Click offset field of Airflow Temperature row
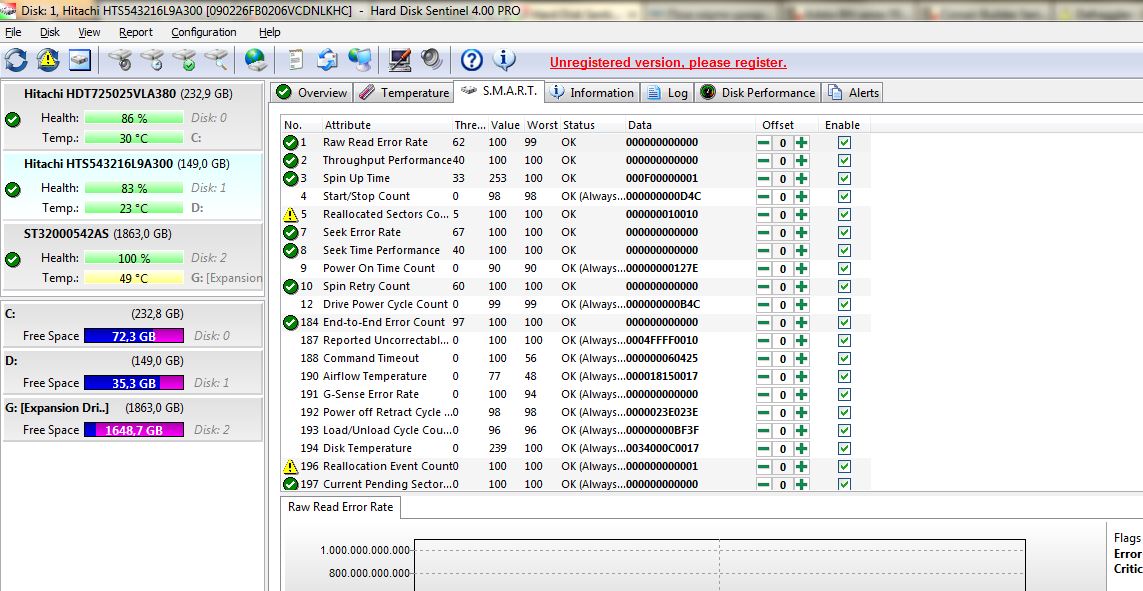This screenshot has width=1143, height=591. (x=782, y=377)
